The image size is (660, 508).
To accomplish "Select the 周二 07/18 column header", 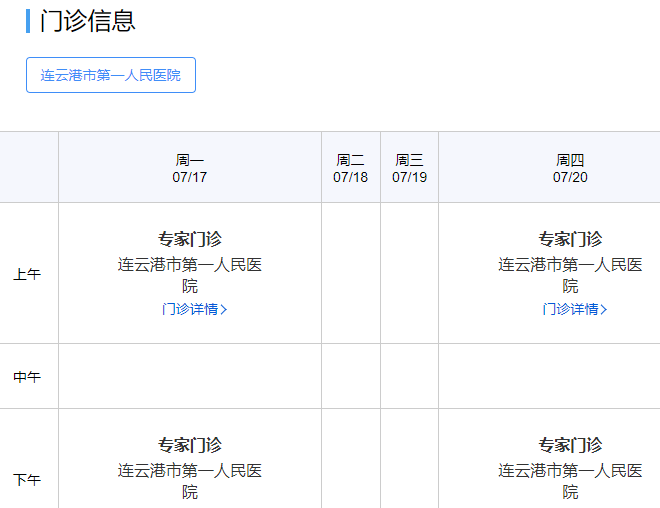I will (x=351, y=168).
